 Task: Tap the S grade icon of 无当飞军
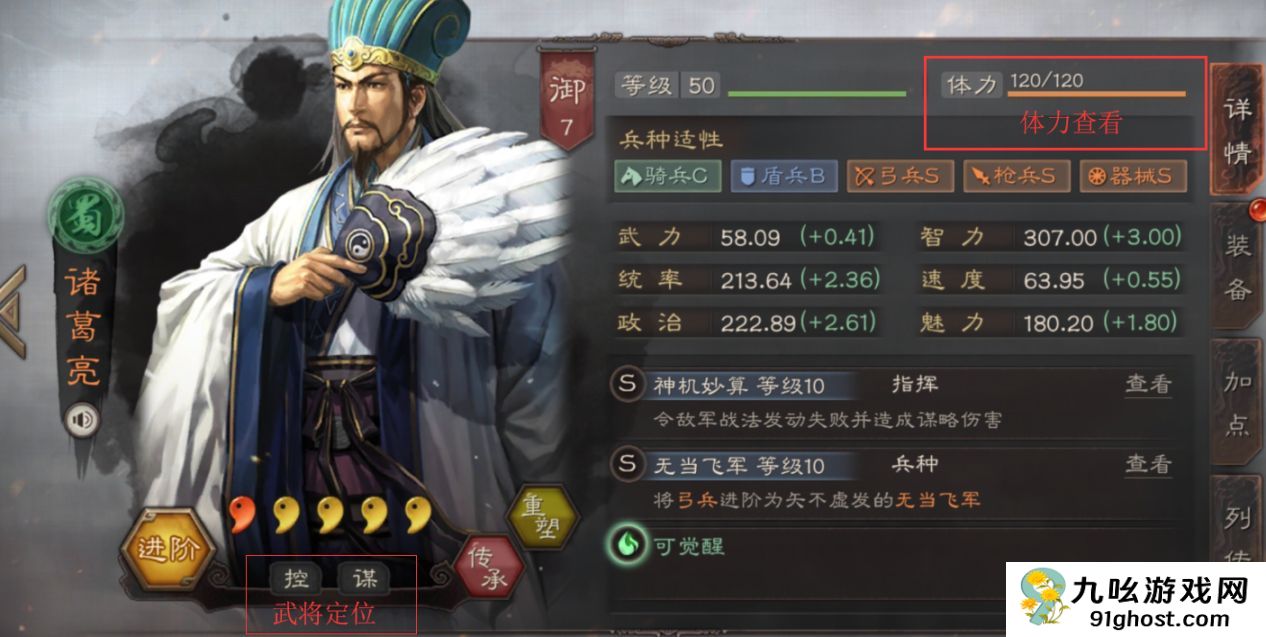(627, 464)
